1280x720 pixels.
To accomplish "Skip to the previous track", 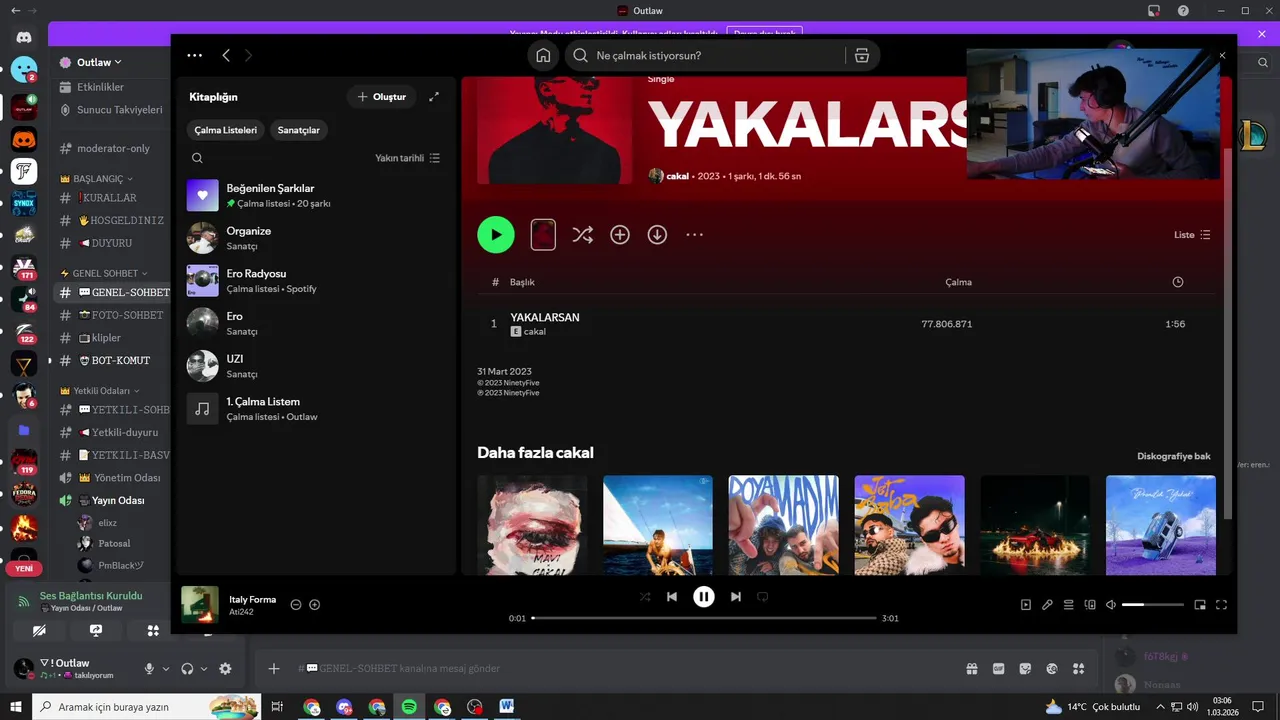I will tap(672, 597).
